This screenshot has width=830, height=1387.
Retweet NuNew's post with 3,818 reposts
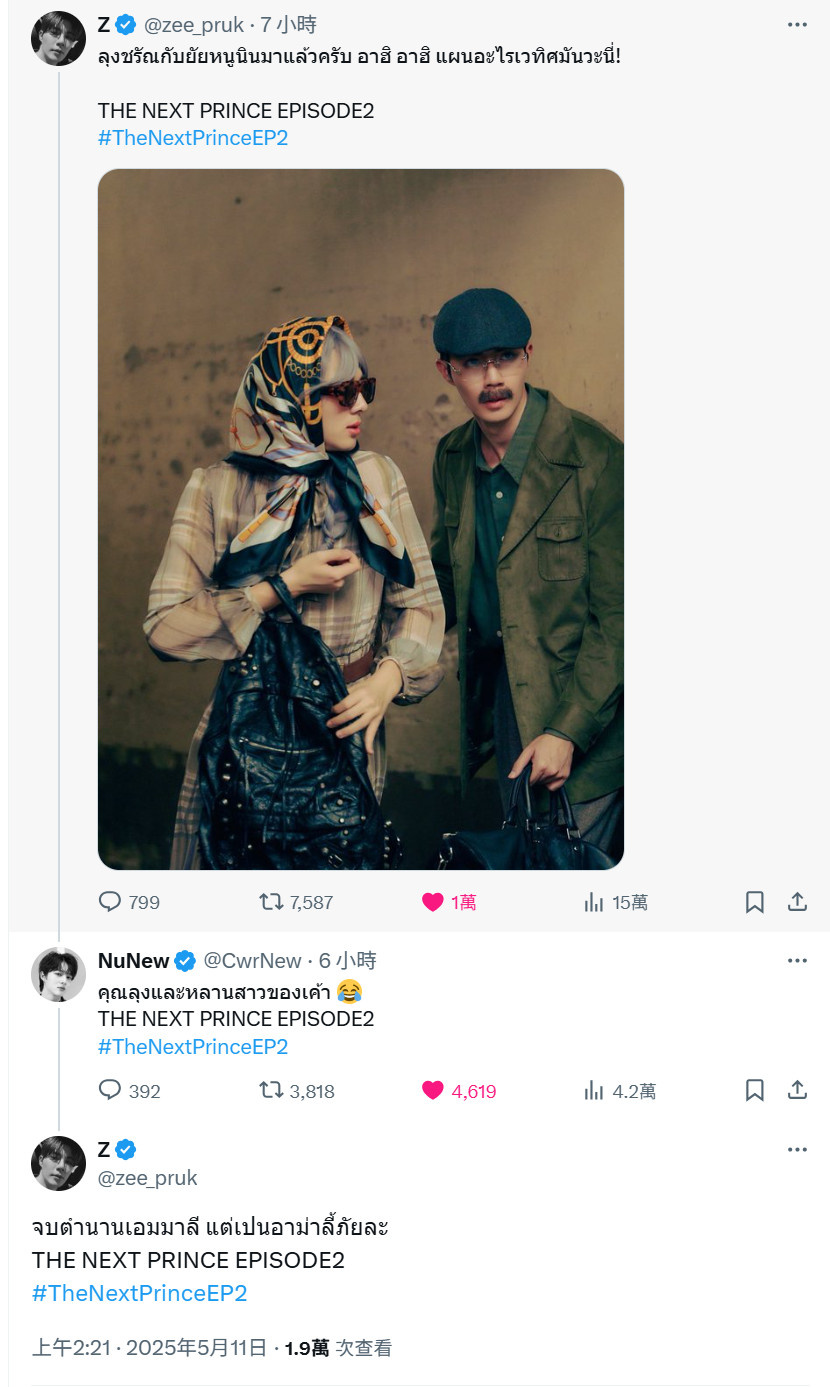pyautogui.click(x=296, y=1091)
